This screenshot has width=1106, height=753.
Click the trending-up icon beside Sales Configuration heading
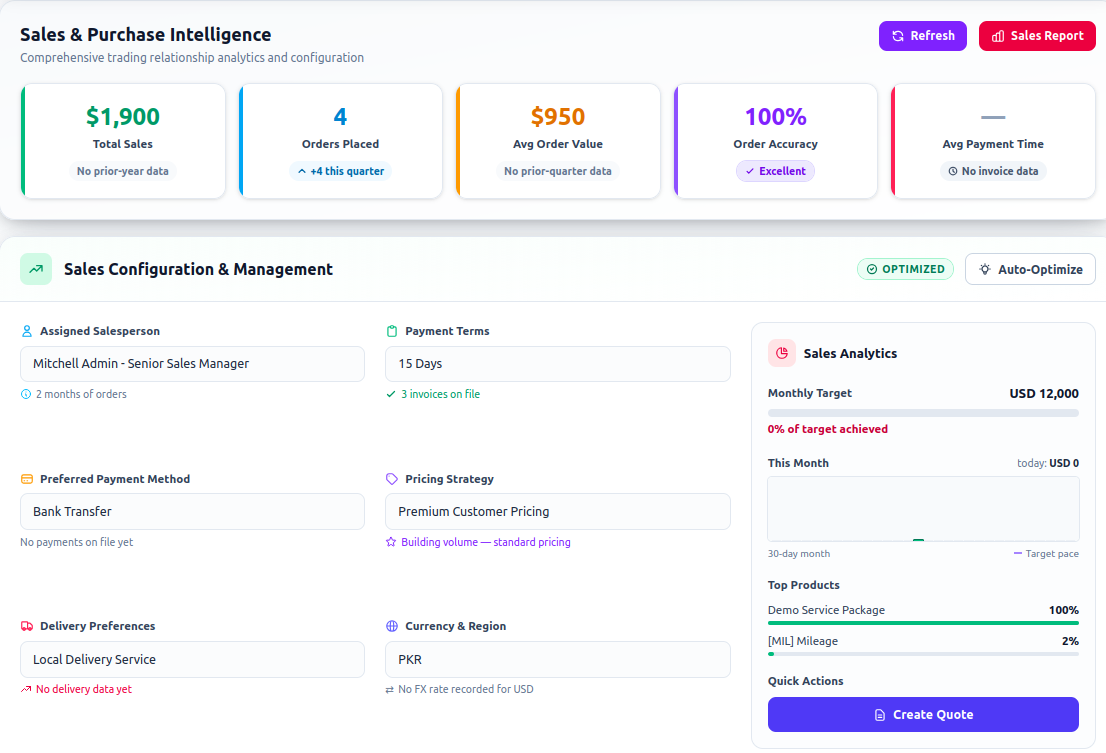tap(36, 269)
